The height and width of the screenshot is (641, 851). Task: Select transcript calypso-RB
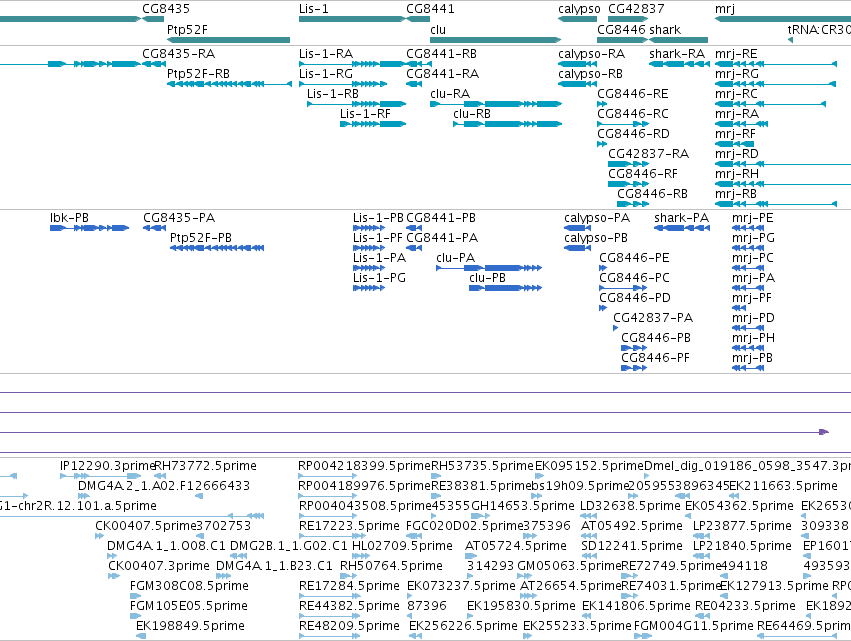[577, 84]
